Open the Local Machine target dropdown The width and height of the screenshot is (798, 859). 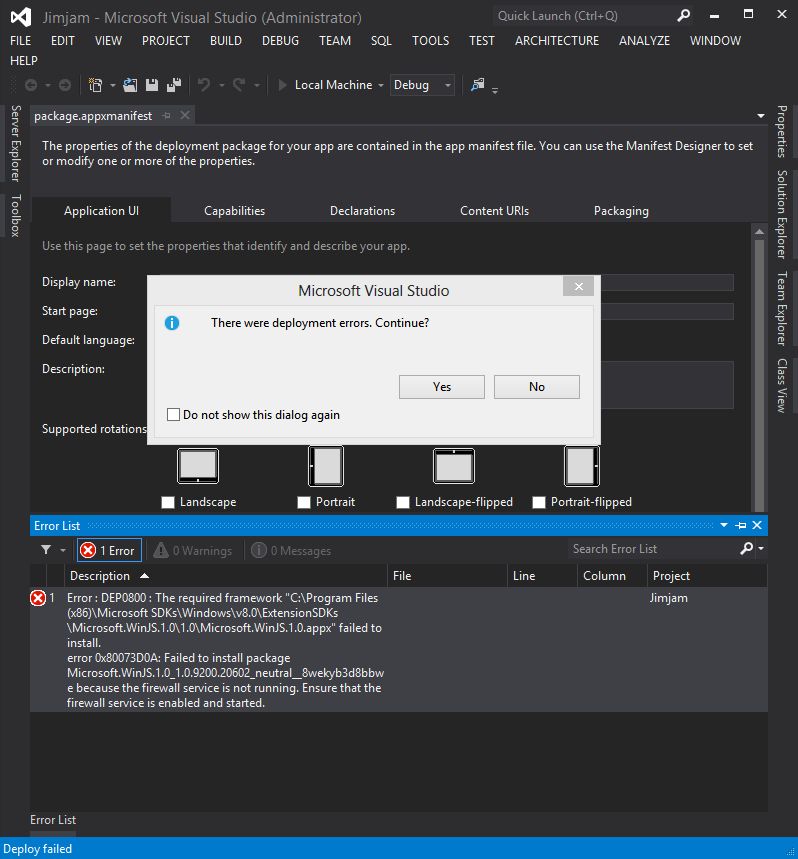(381, 85)
